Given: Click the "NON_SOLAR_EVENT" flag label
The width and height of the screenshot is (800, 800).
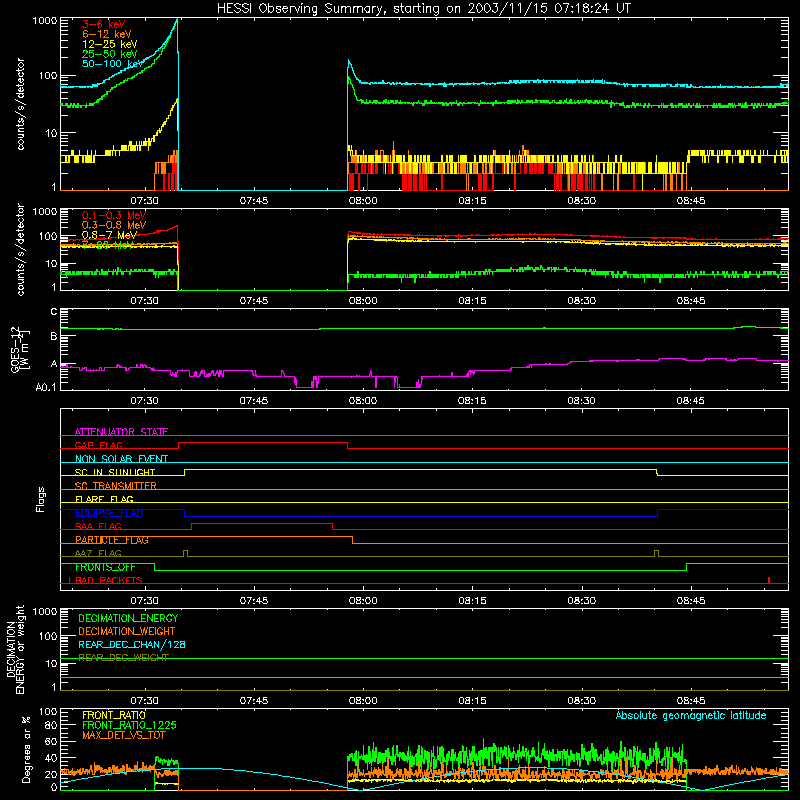Looking at the screenshot, I should 121,459.
